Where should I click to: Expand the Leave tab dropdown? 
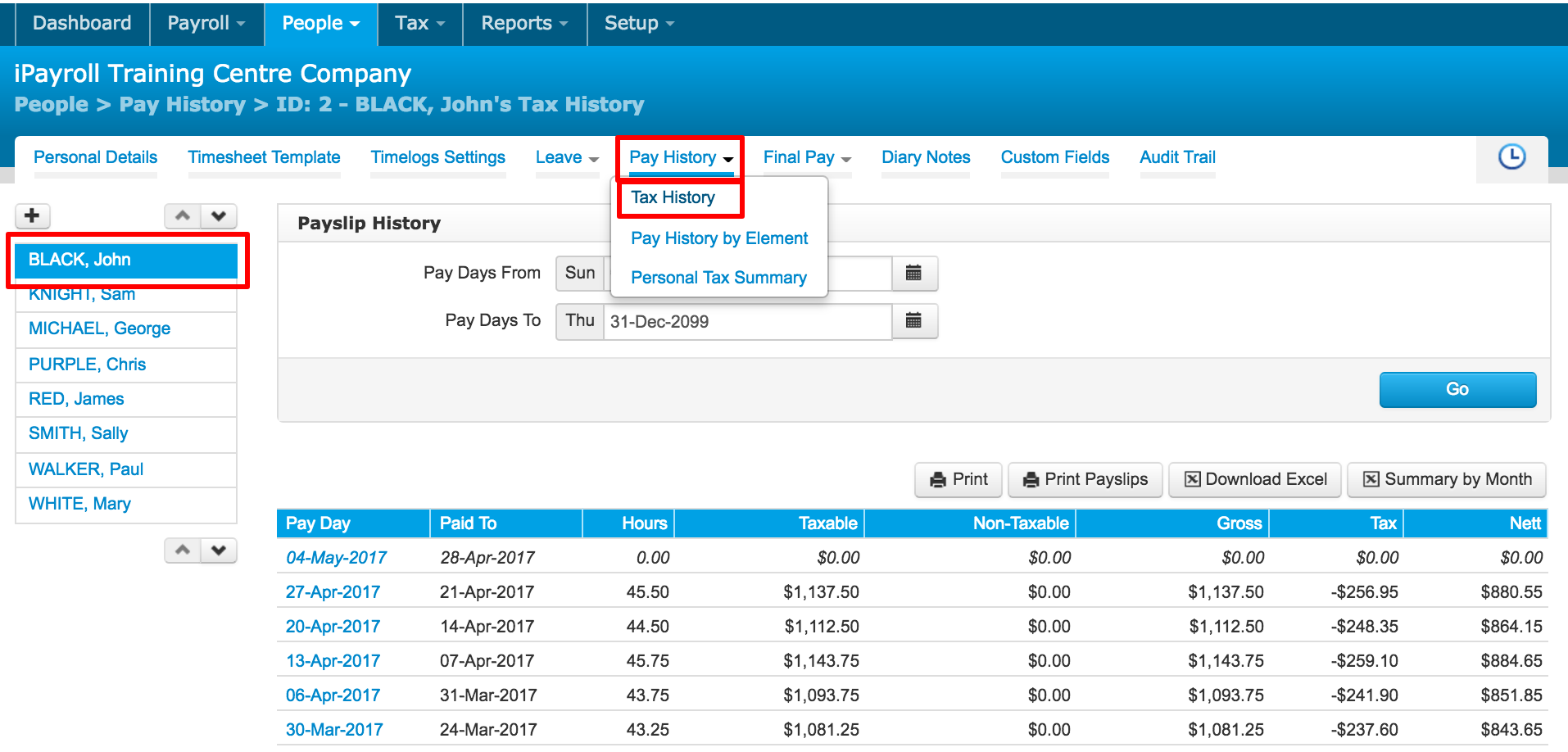[x=567, y=157]
